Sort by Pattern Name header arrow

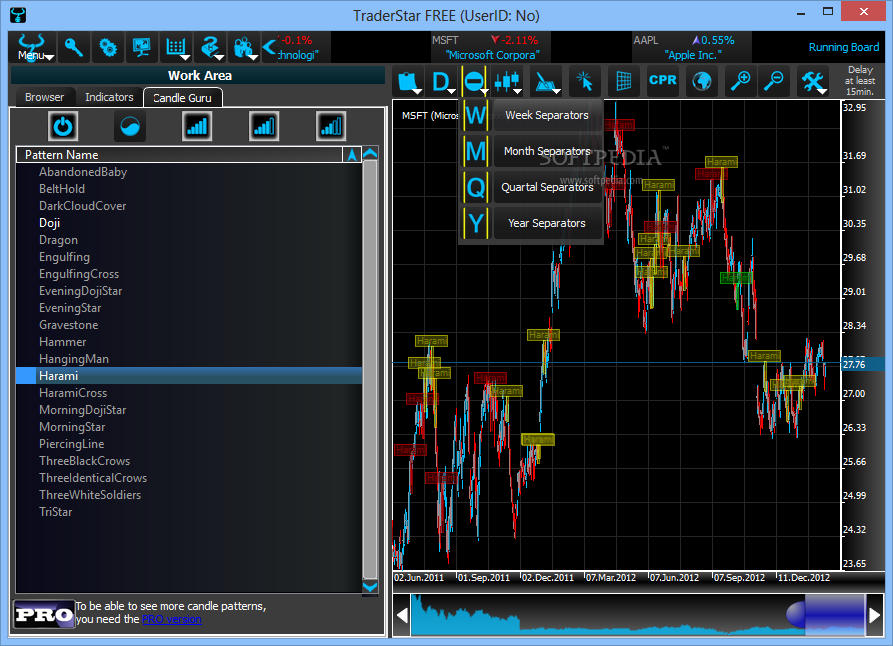click(352, 155)
